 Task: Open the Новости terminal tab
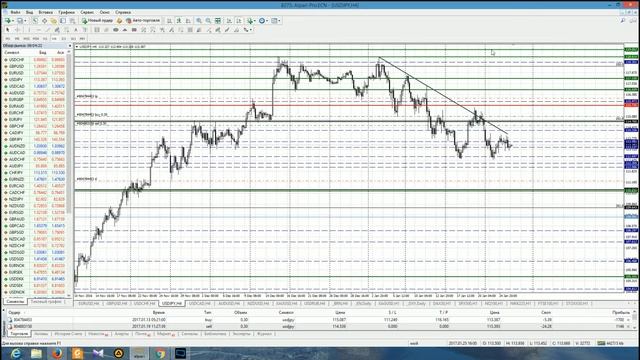98,334
